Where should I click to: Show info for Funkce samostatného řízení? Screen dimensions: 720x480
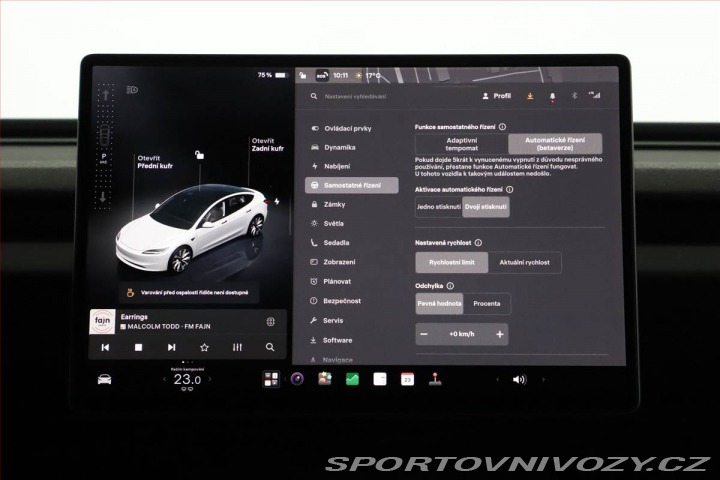[x=503, y=127]
